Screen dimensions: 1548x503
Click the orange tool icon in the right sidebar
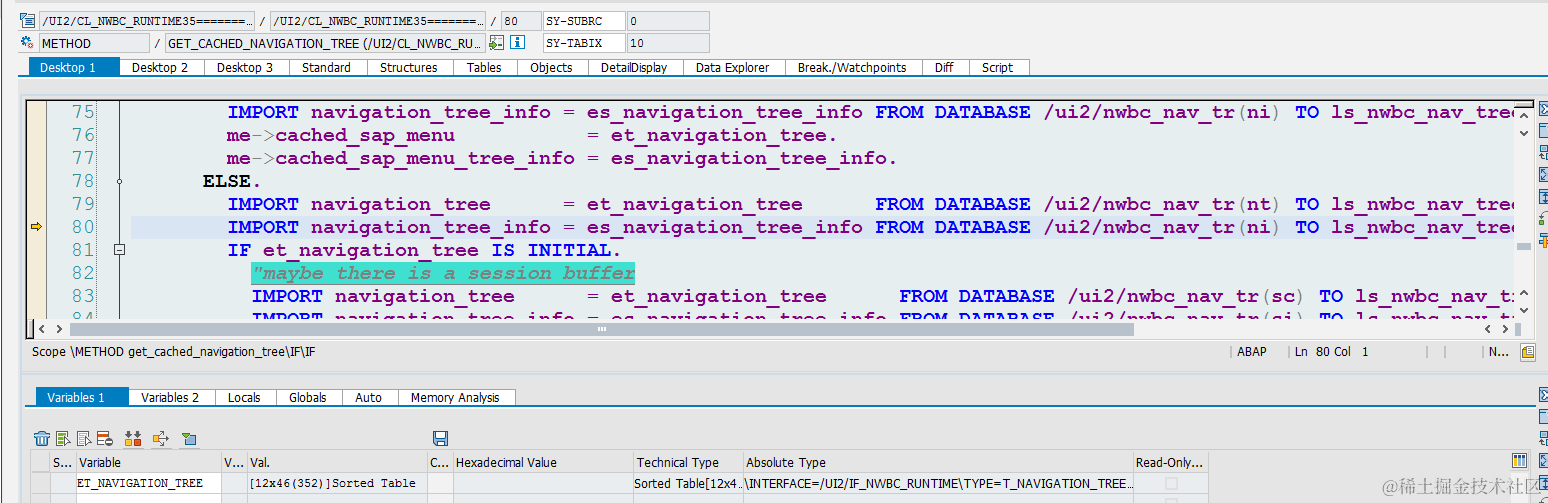click(x=1541, y=240)
